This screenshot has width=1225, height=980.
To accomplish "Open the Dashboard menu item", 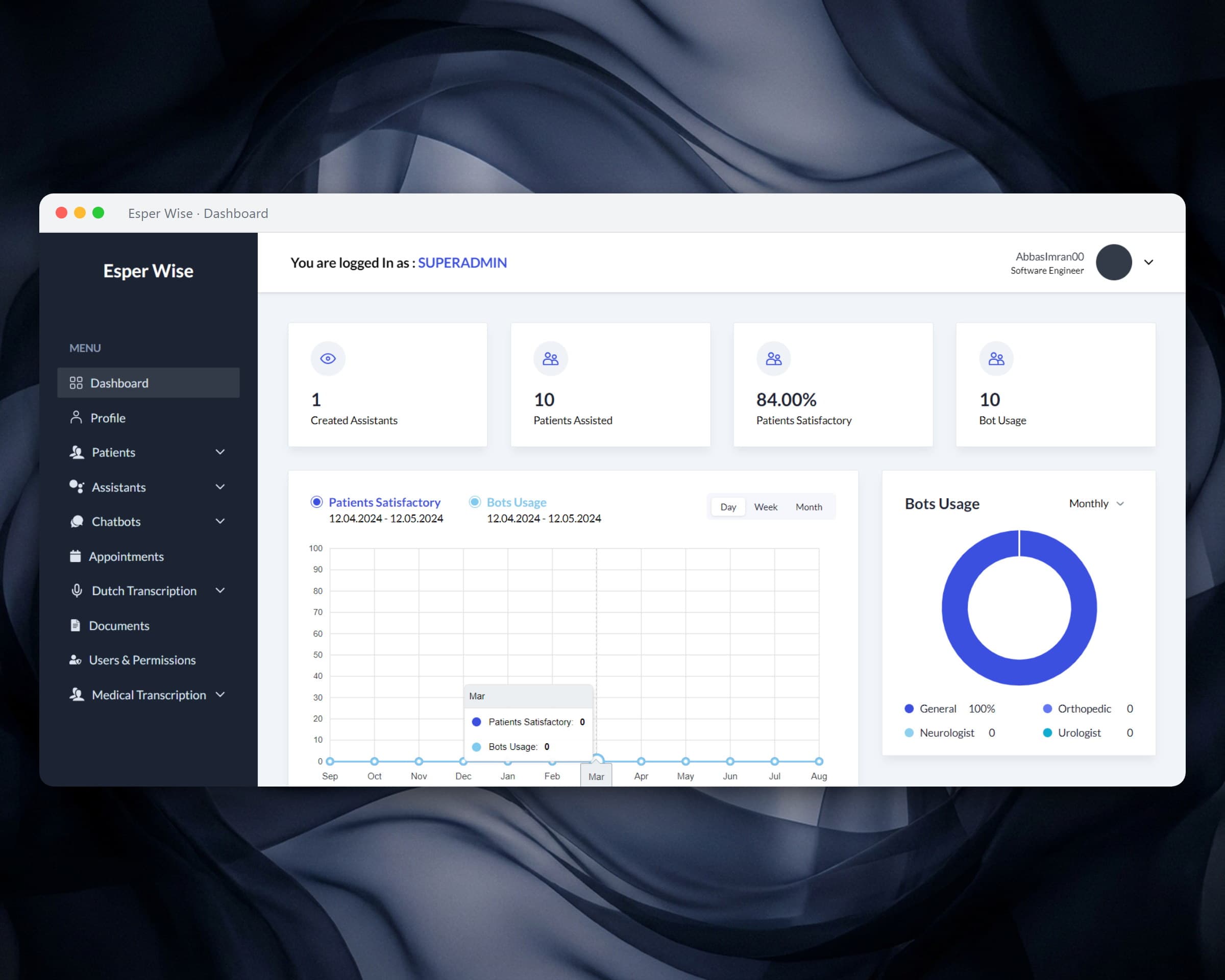I will pos(149,383).
